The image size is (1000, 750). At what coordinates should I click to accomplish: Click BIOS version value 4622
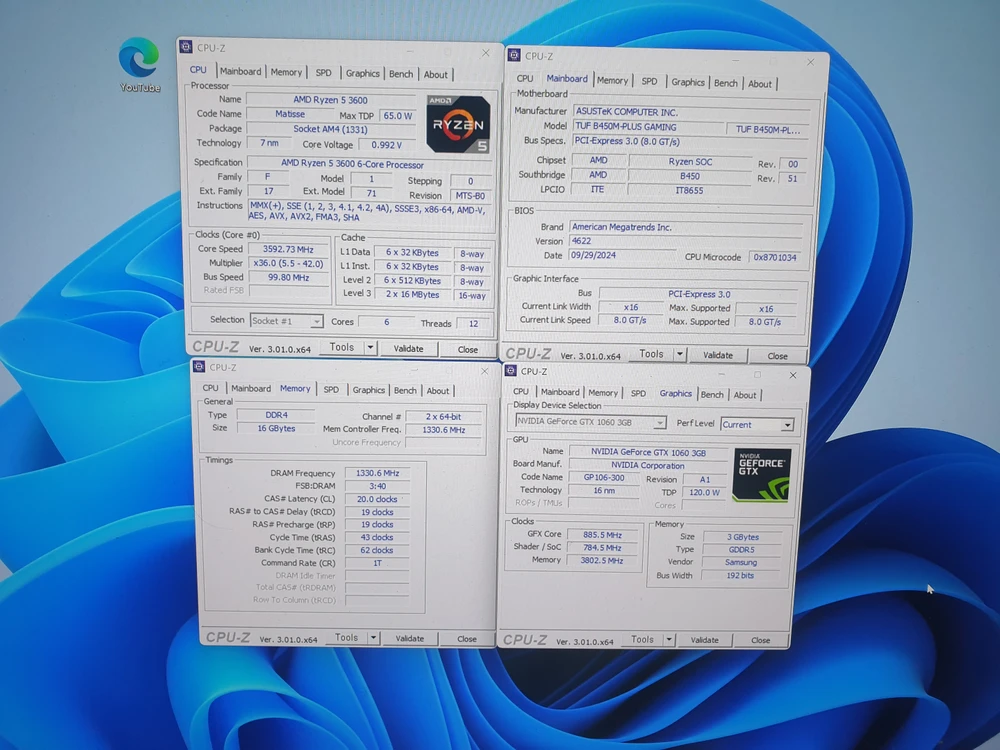tap(686, 241)
